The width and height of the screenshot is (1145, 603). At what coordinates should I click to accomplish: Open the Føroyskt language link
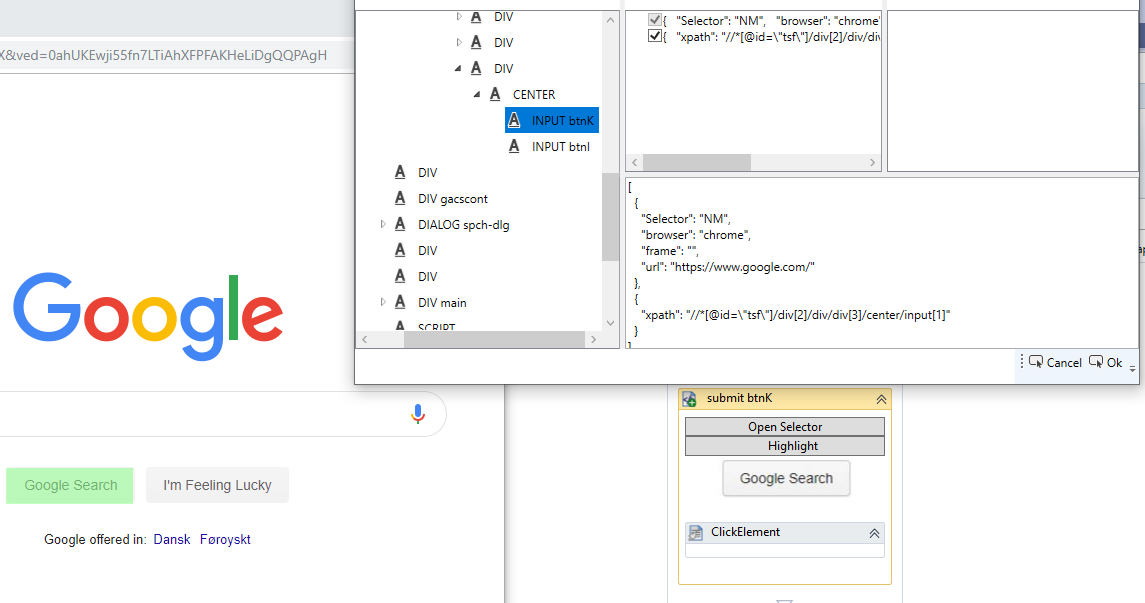[x=225, y=539]
